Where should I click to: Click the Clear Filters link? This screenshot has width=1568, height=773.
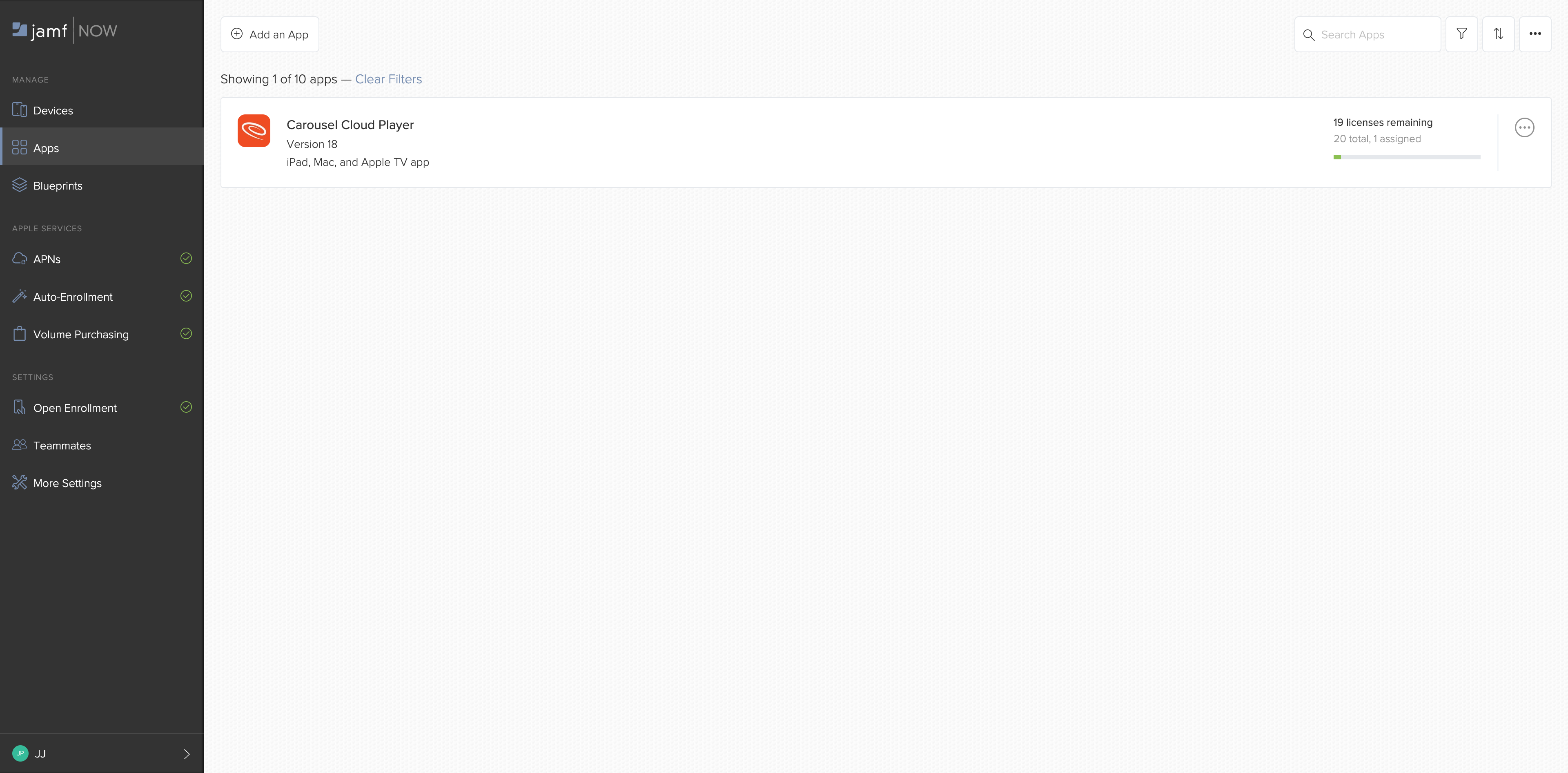pos(388,79)
